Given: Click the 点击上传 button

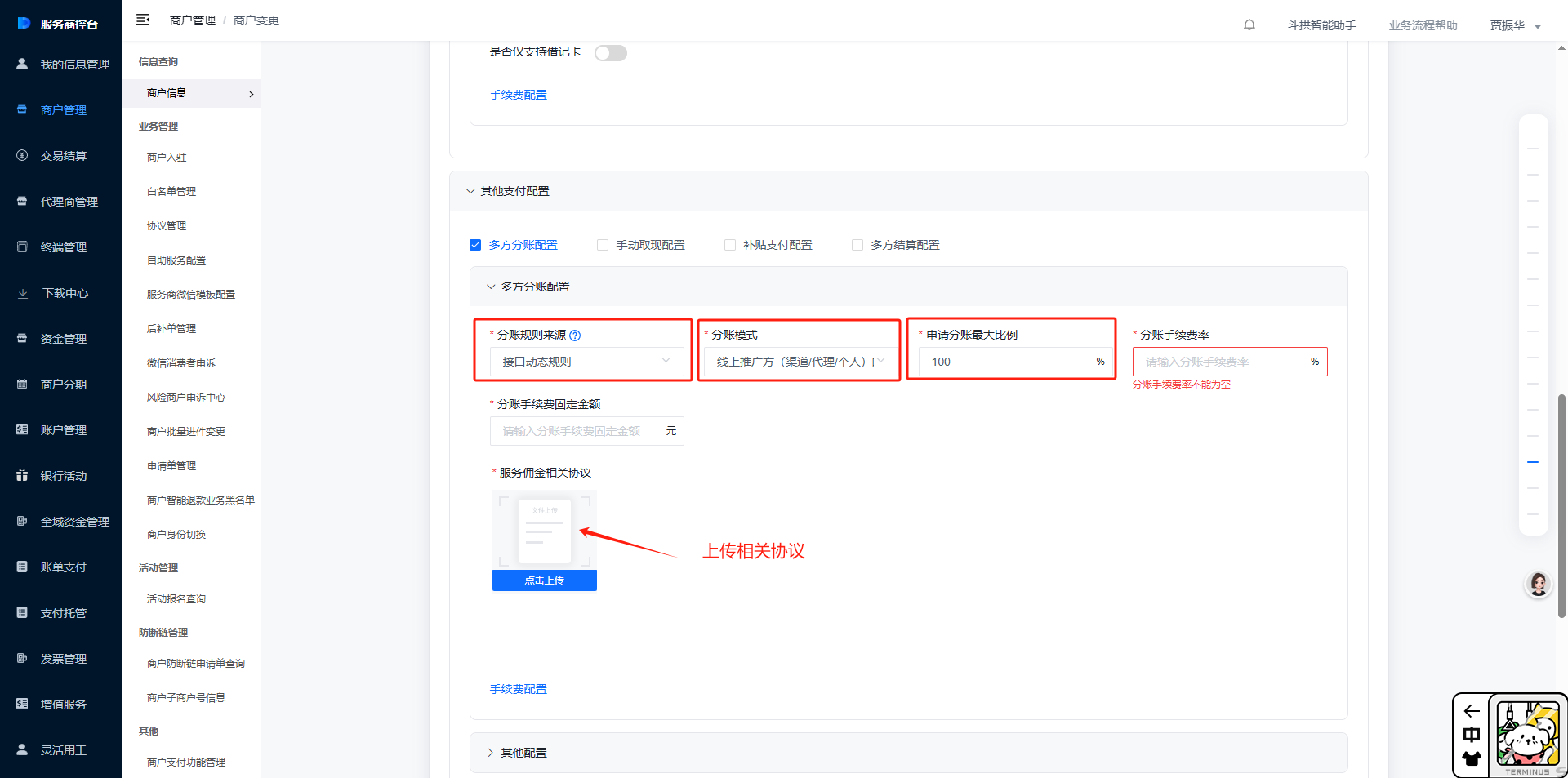Looking at the screenshot, I should coord(544,580).
